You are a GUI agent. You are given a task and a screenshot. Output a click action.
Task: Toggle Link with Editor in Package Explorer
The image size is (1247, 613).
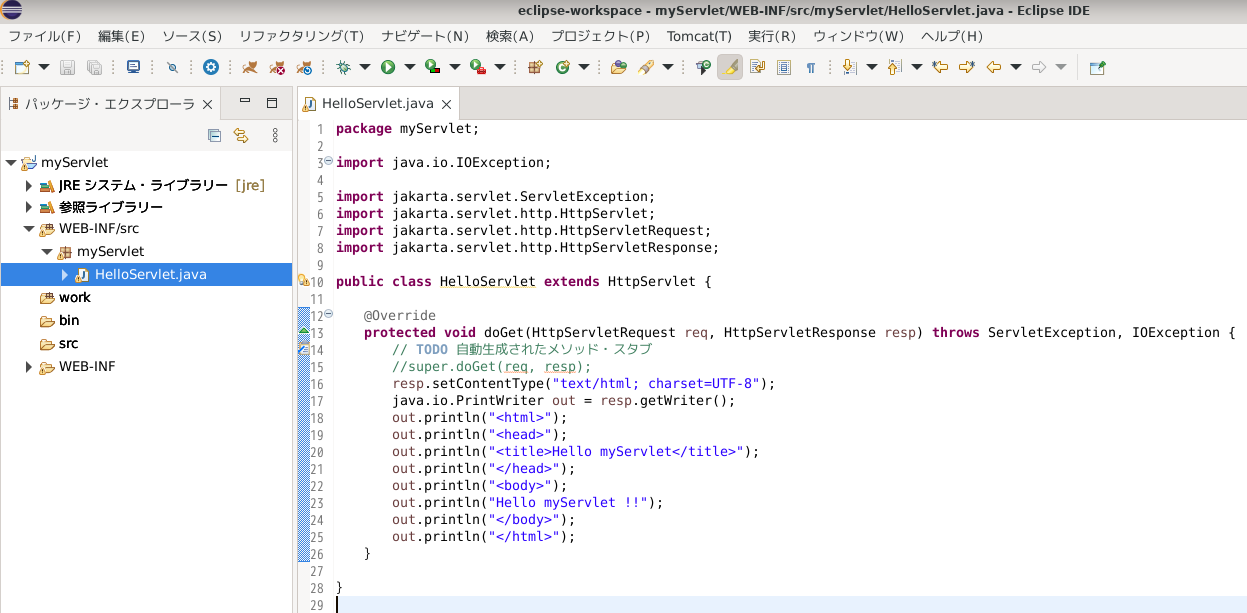click(x=241, y=135)
